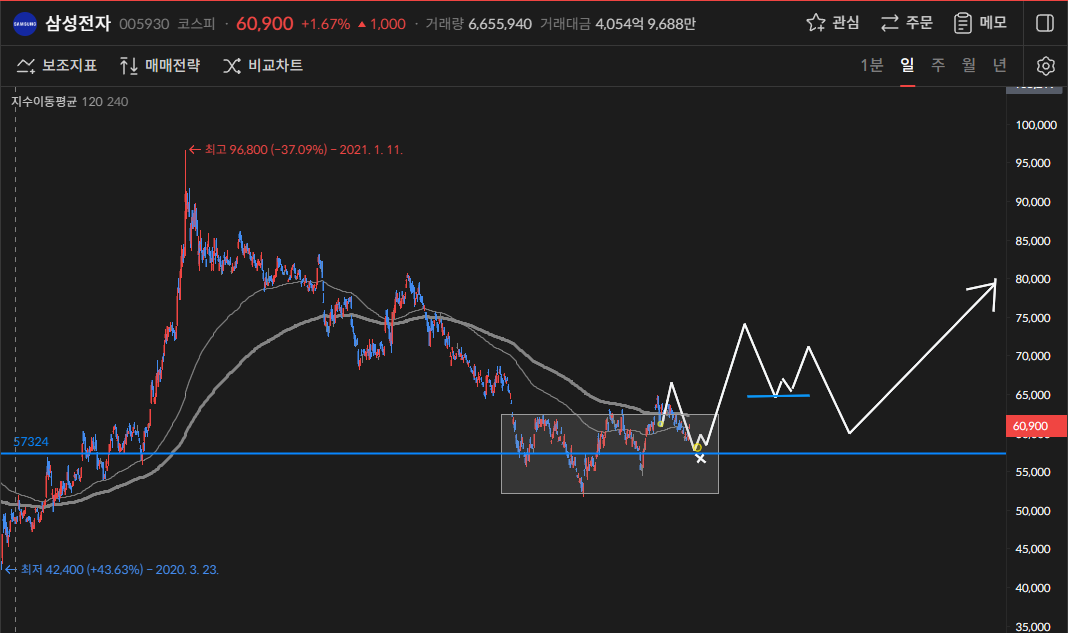Open the memo clipboard icon
The width and height of the screenshot is (1068, 633).
pyautogui.click(x=962, y=23)
